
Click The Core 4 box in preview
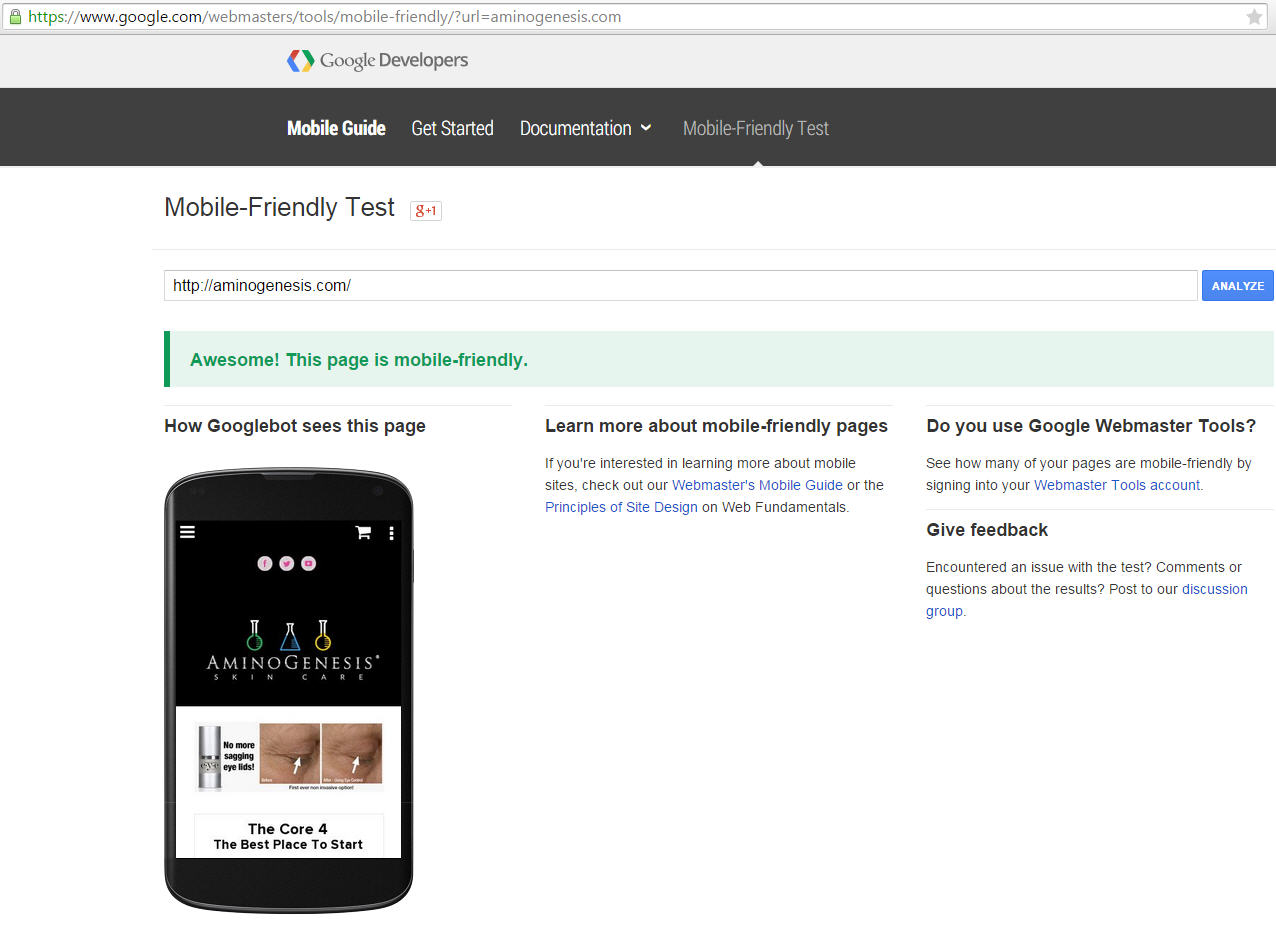(288, 836)
